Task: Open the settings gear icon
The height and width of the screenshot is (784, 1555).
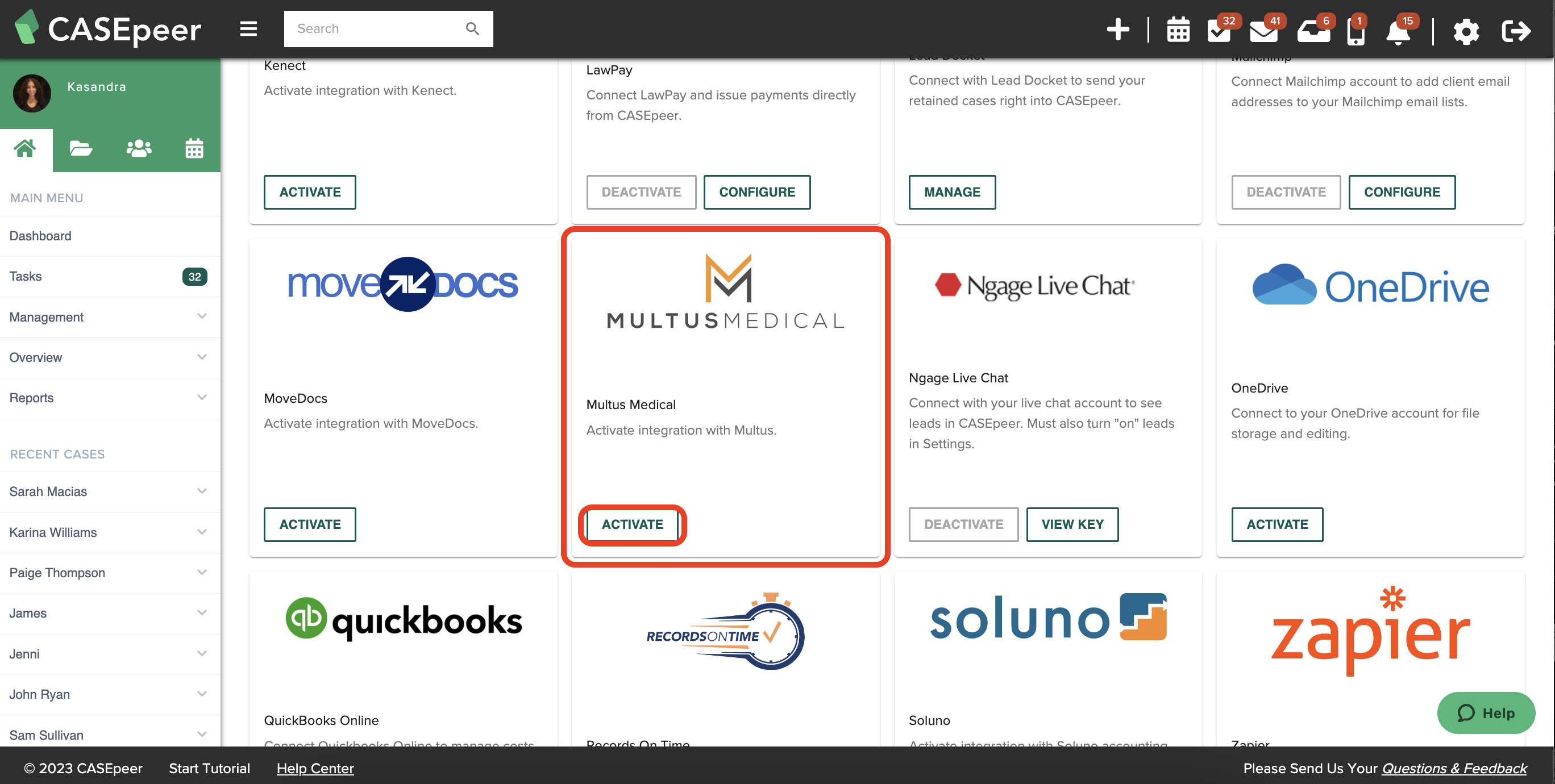Action: [1466, 31]
